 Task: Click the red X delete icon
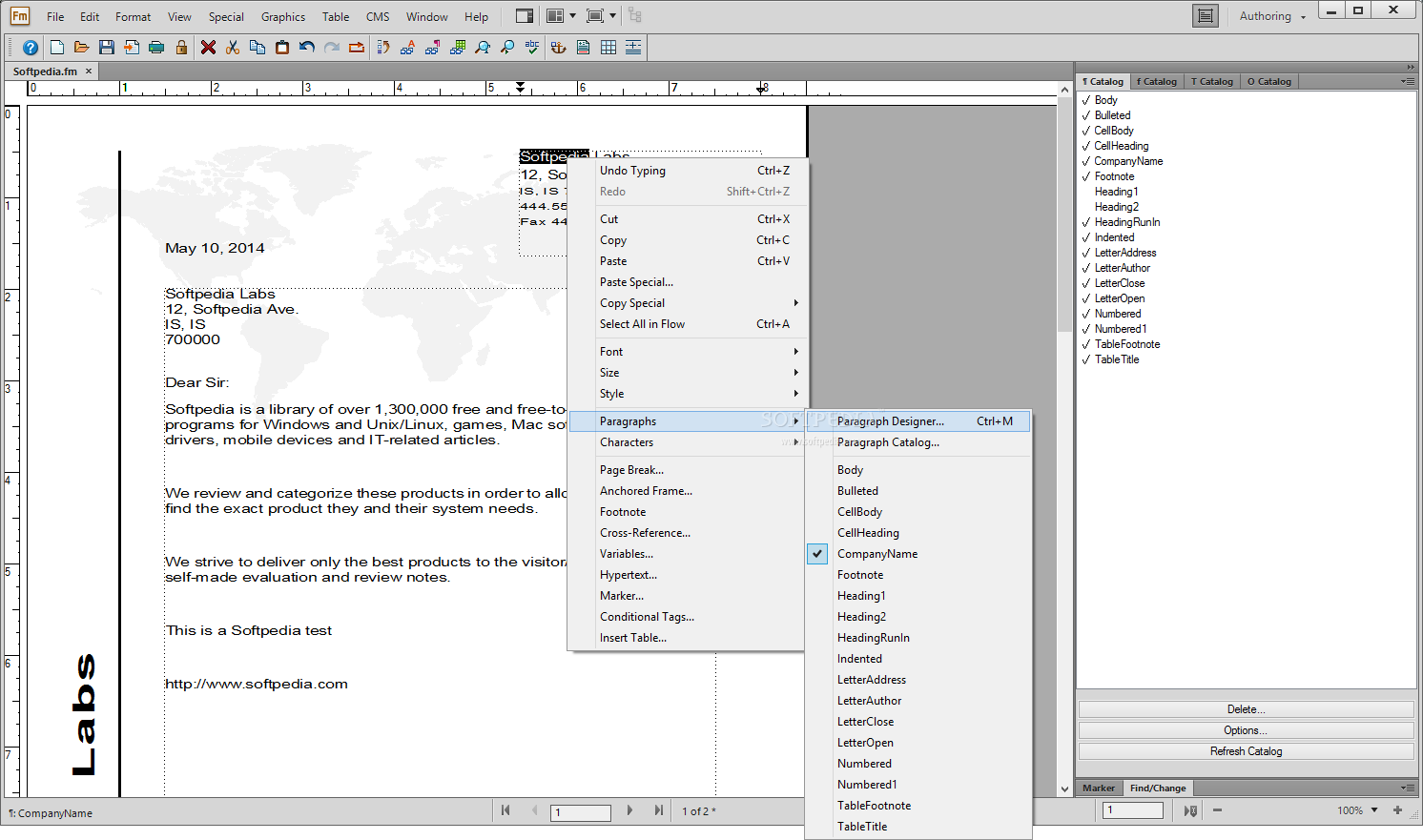[x=208, y=48]
